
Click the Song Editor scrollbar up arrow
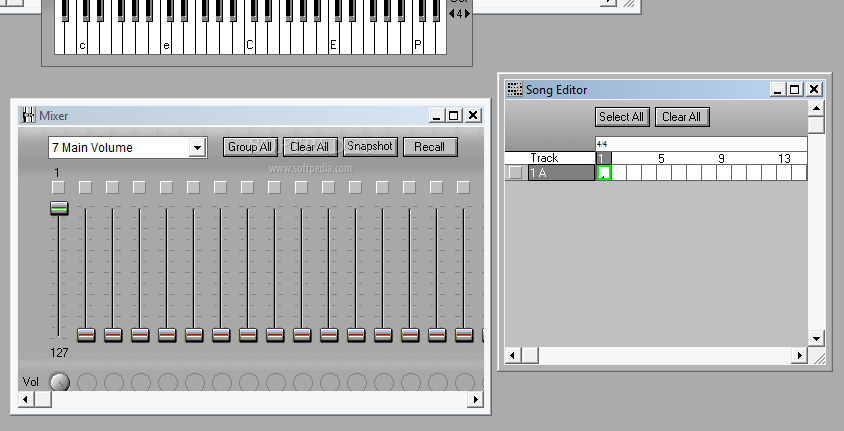tap(817, 109)
